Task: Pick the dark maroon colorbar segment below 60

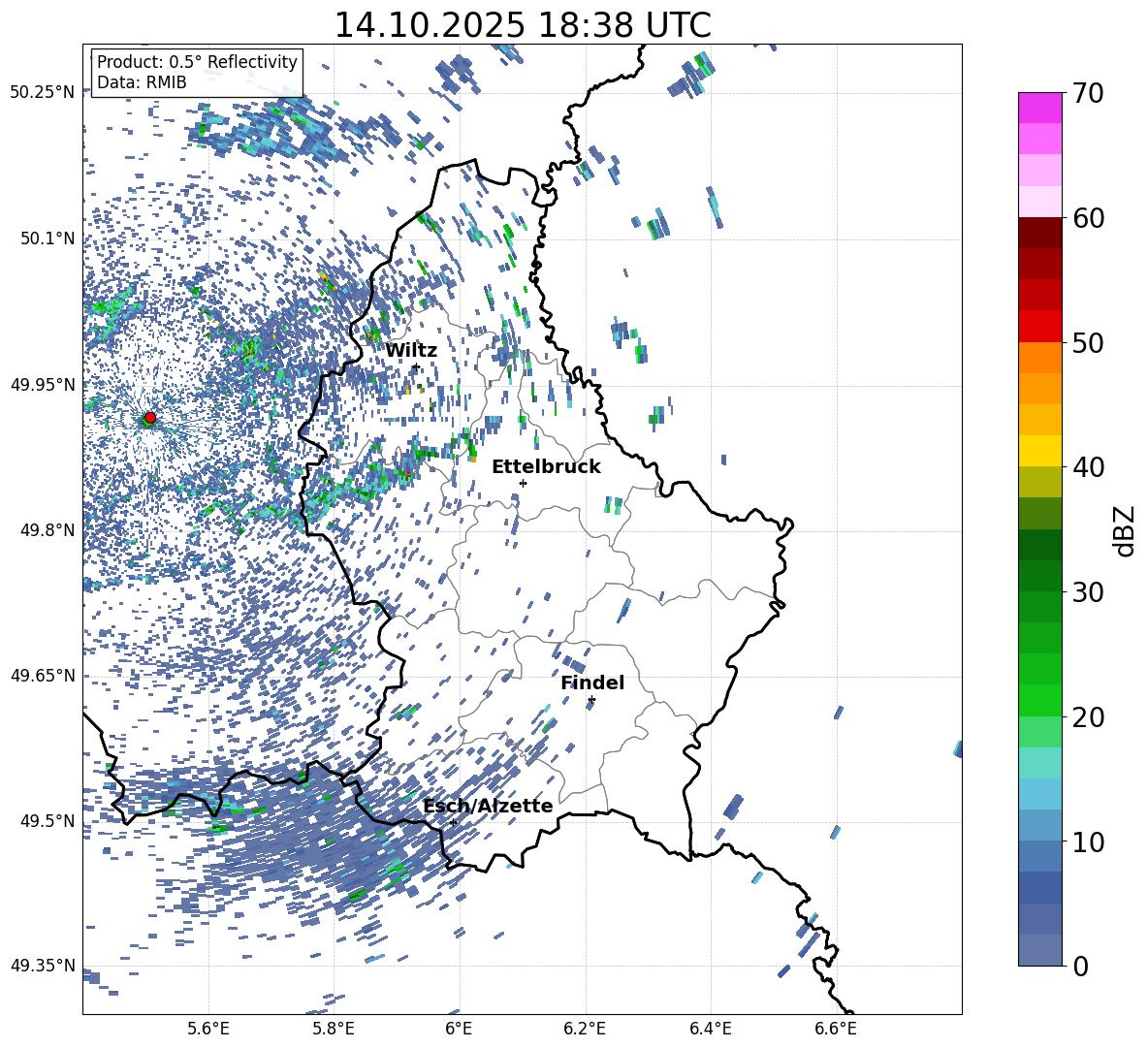Action: coord(1039,233)
